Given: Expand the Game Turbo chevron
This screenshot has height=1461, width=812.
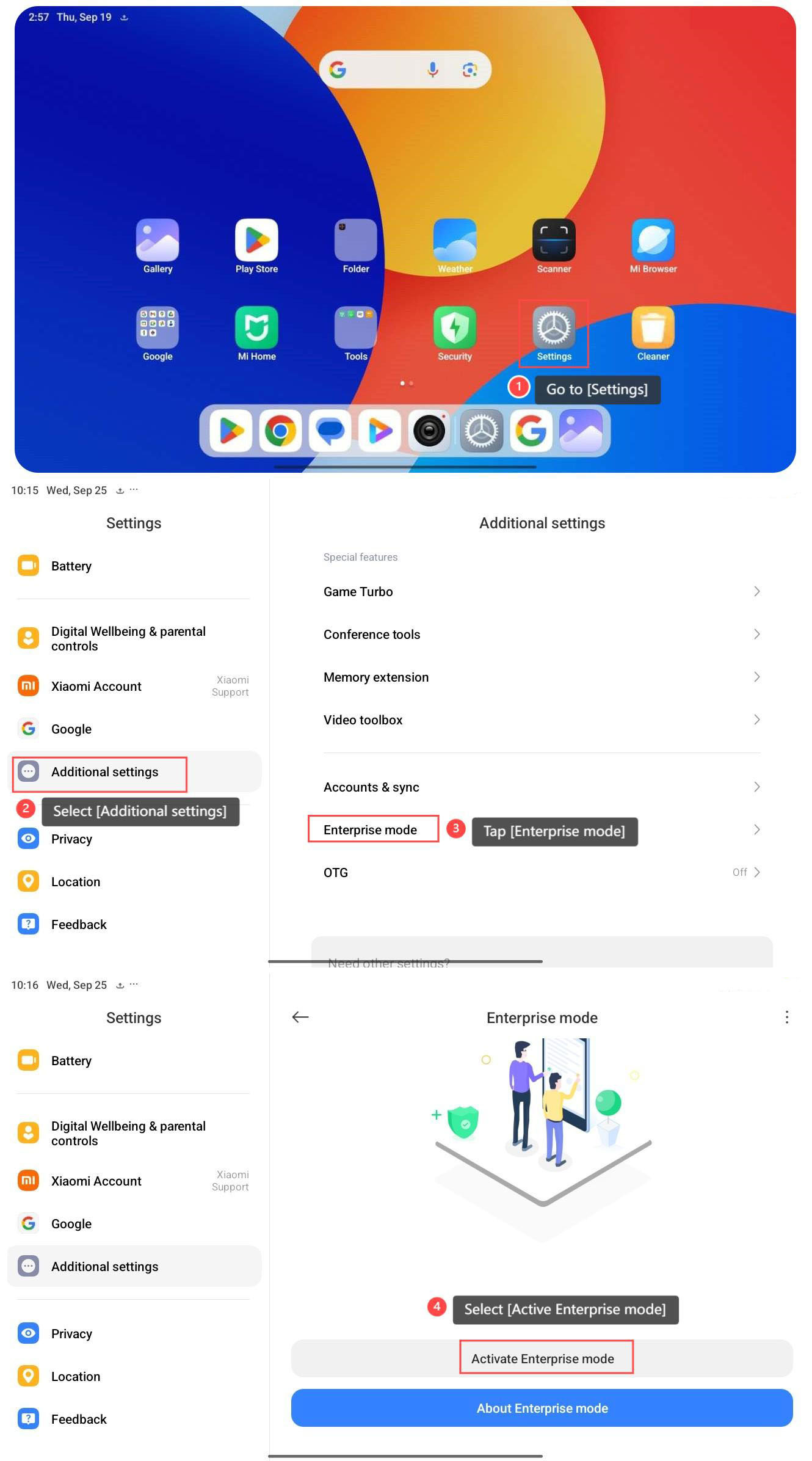Looking at the screenshot, I should [757, 591].
